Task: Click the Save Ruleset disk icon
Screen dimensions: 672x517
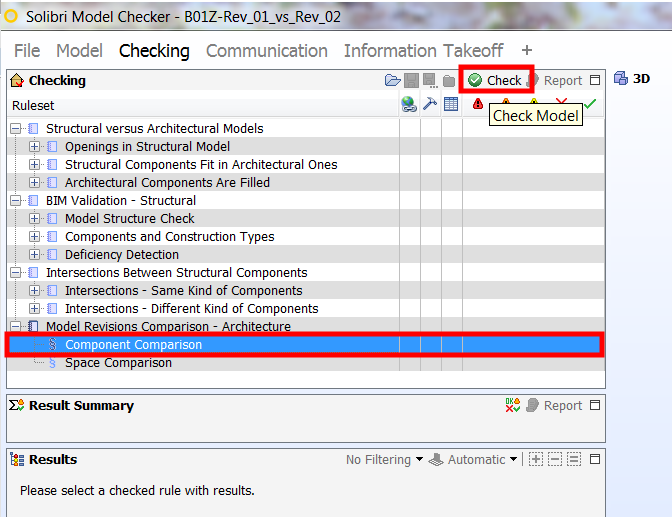Action: click(x=411, y=80)
